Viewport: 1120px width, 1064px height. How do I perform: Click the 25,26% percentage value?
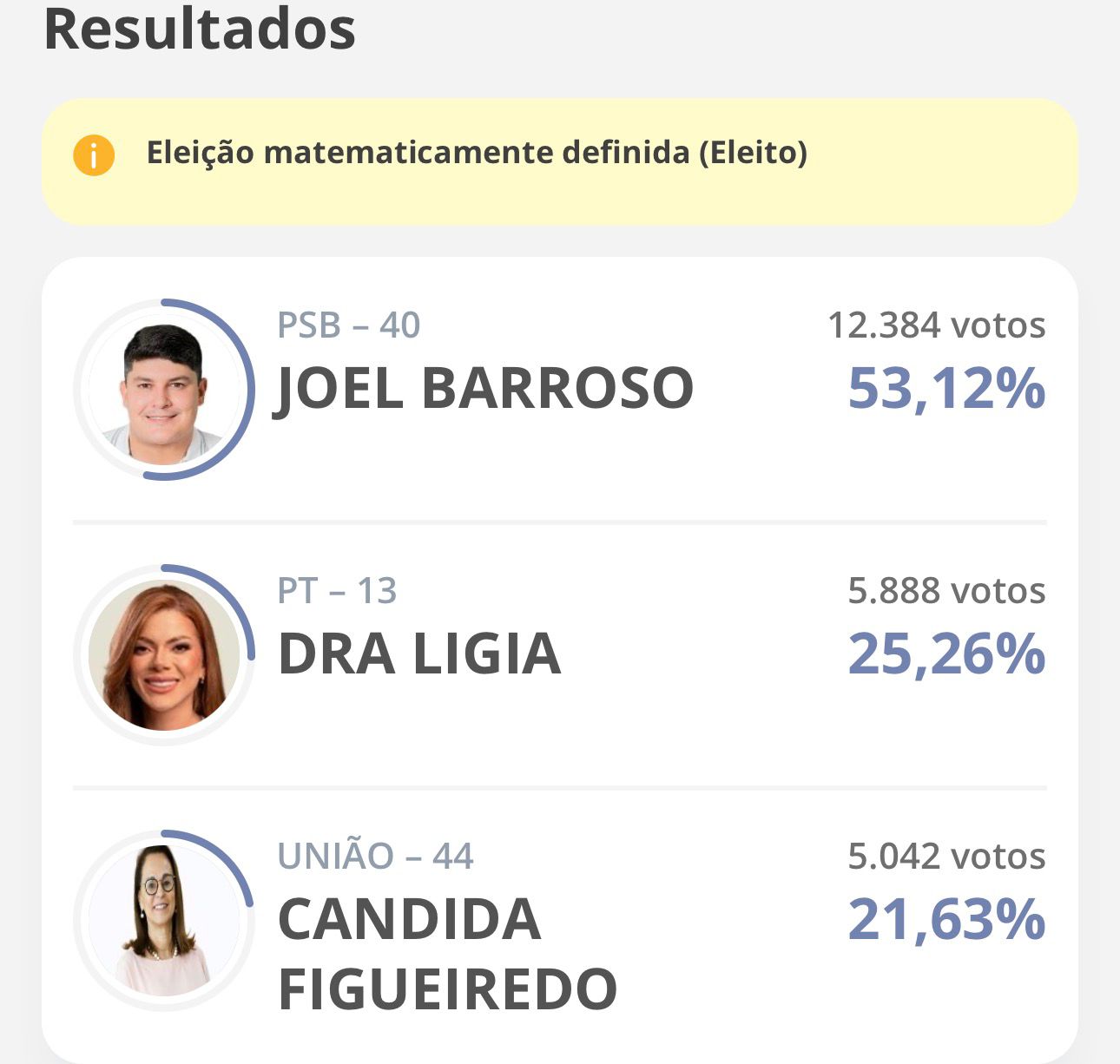tap(946, 654)
